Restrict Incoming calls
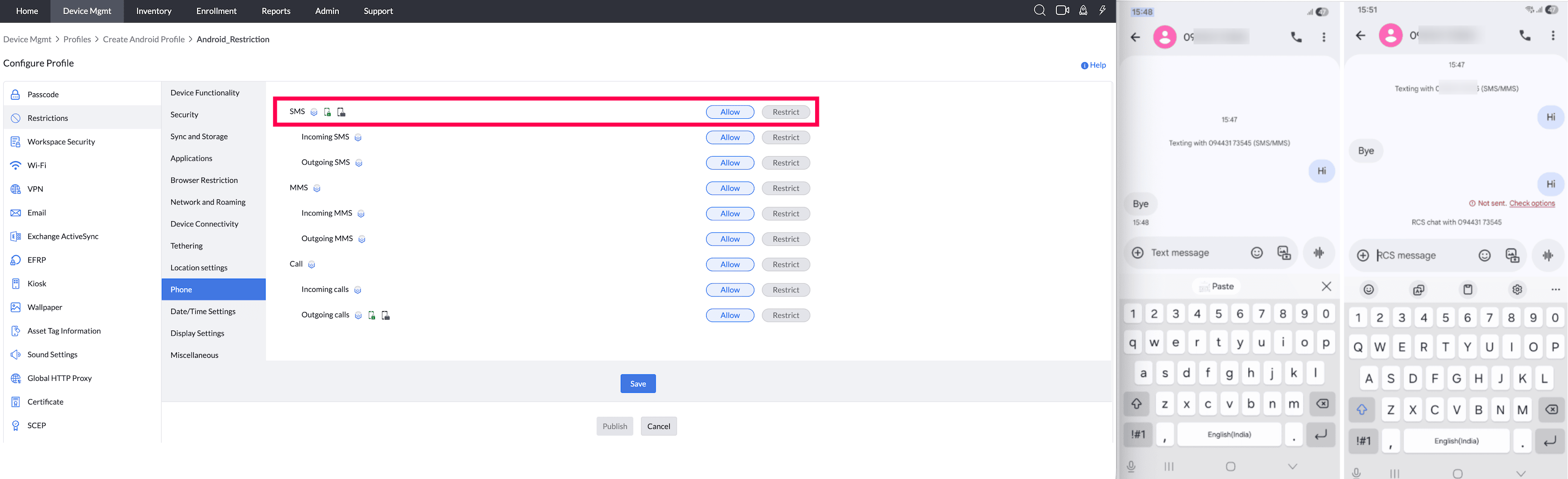 click(x=786, y=290)
